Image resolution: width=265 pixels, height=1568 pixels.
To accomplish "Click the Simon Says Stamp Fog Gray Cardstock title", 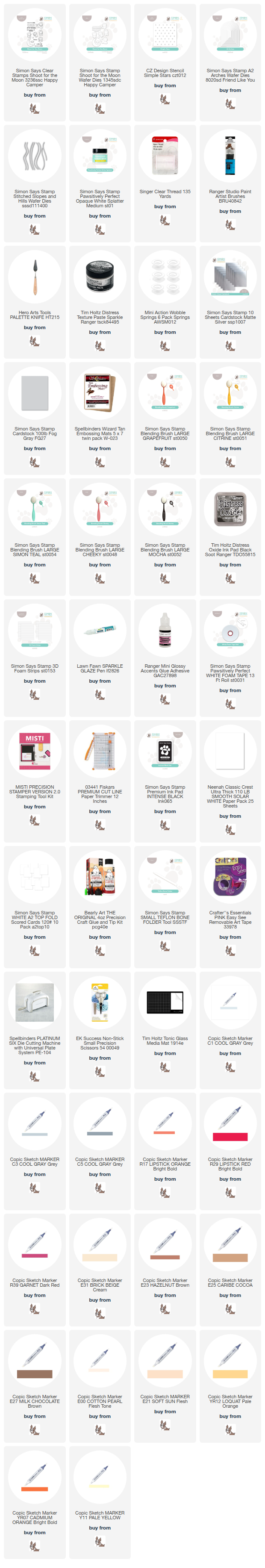I will click(34, 433).
